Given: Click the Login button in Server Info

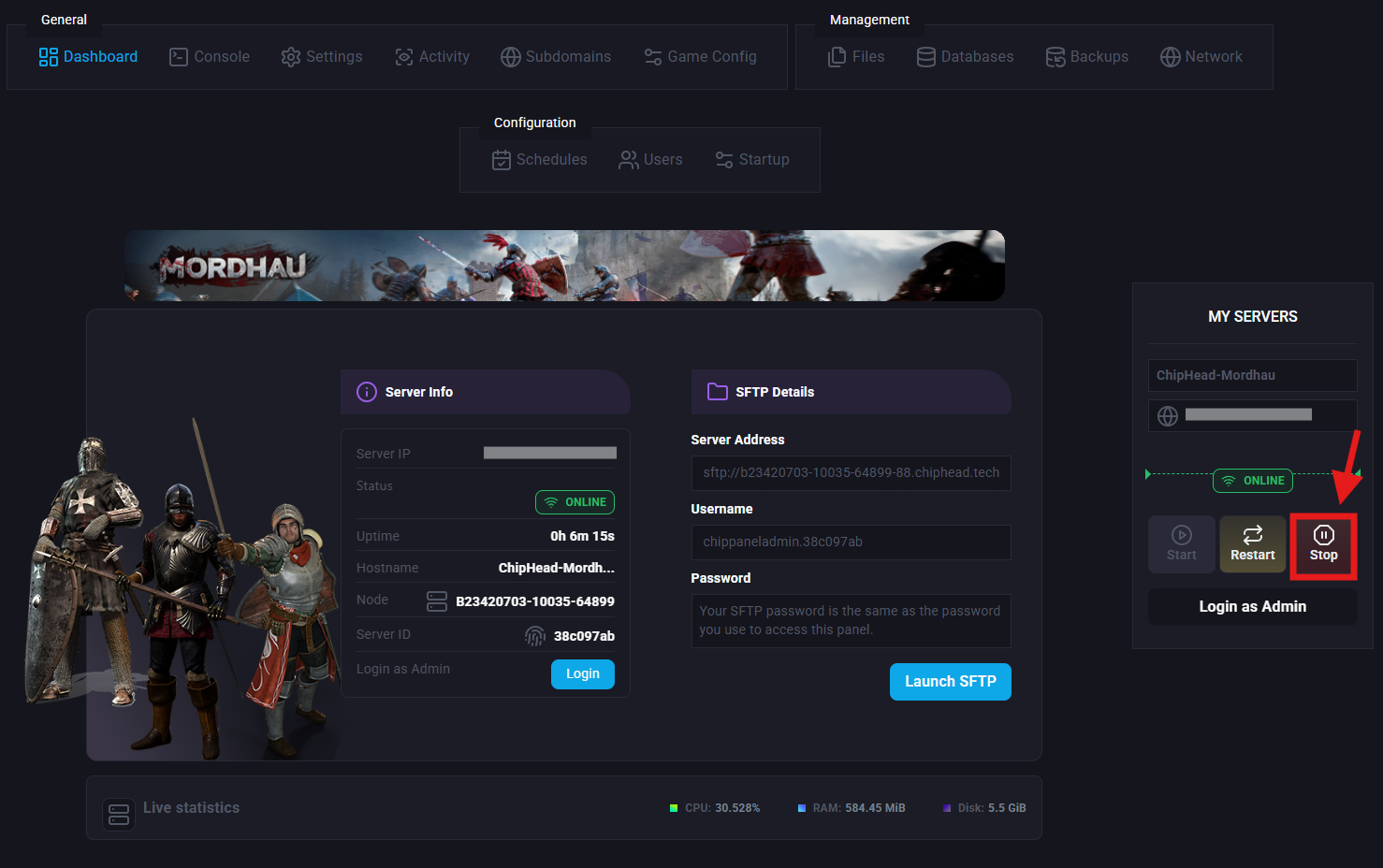Looking at the screenshot, I should 583,674.
